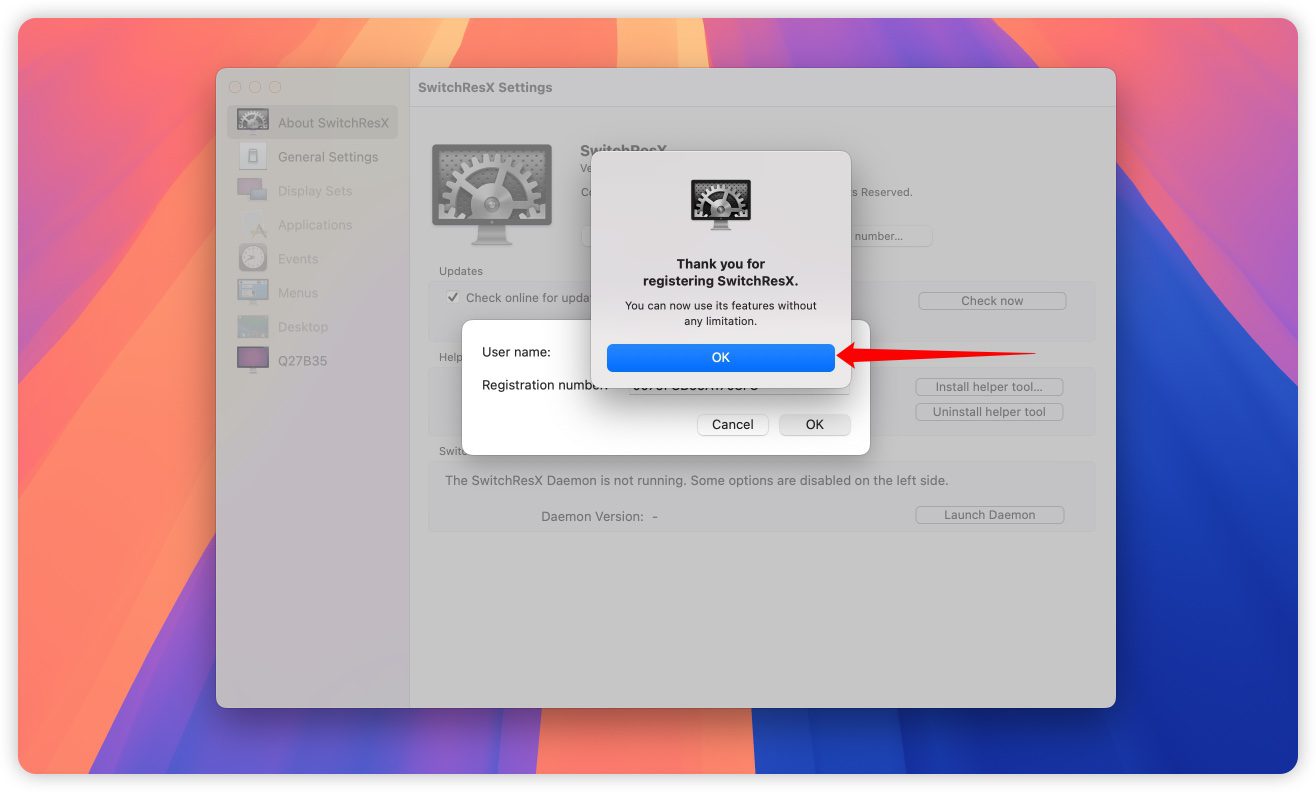Toggle the Check online for updates checkbox
This screenshot has width=1316, height=792.
[453, 298]
